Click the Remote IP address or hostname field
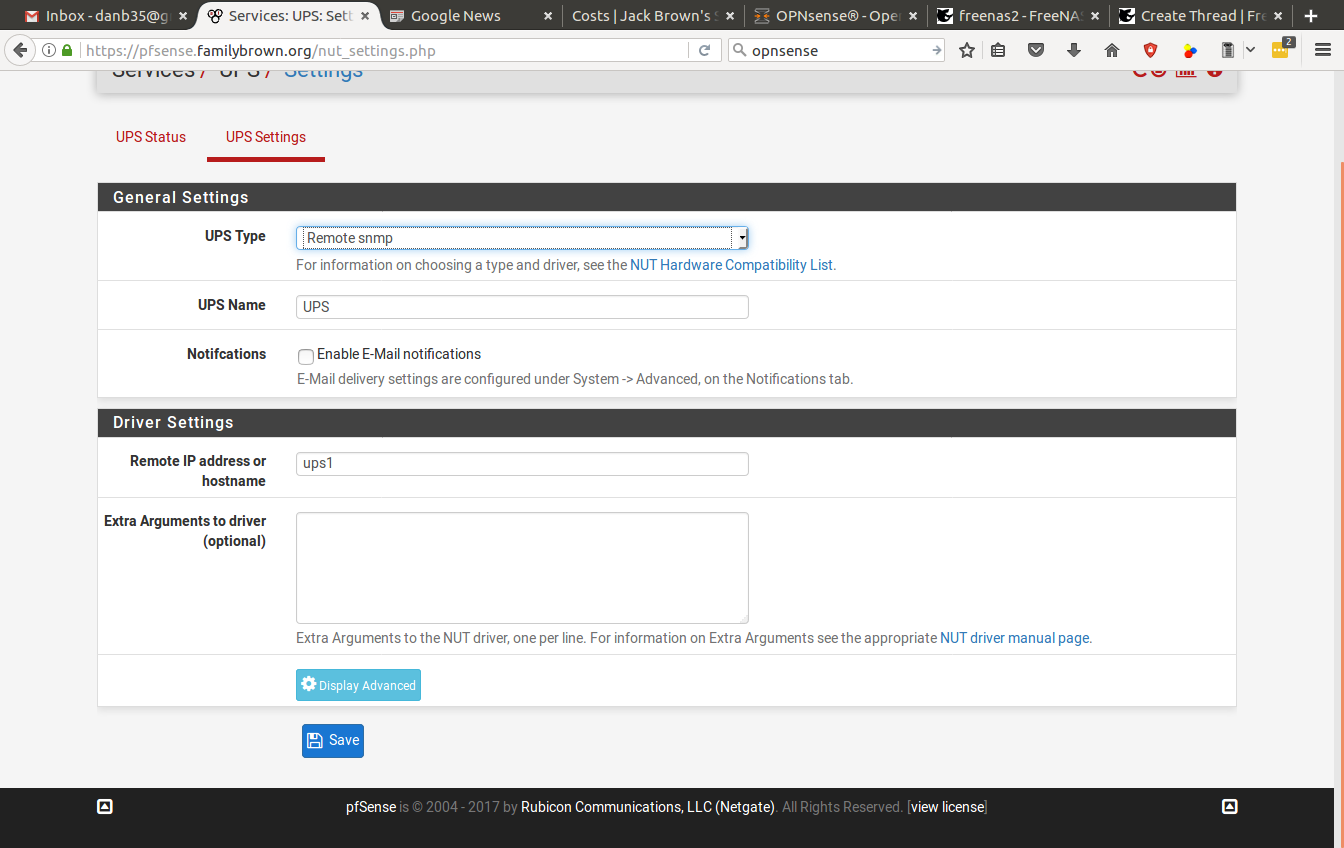 click(522, 464)
